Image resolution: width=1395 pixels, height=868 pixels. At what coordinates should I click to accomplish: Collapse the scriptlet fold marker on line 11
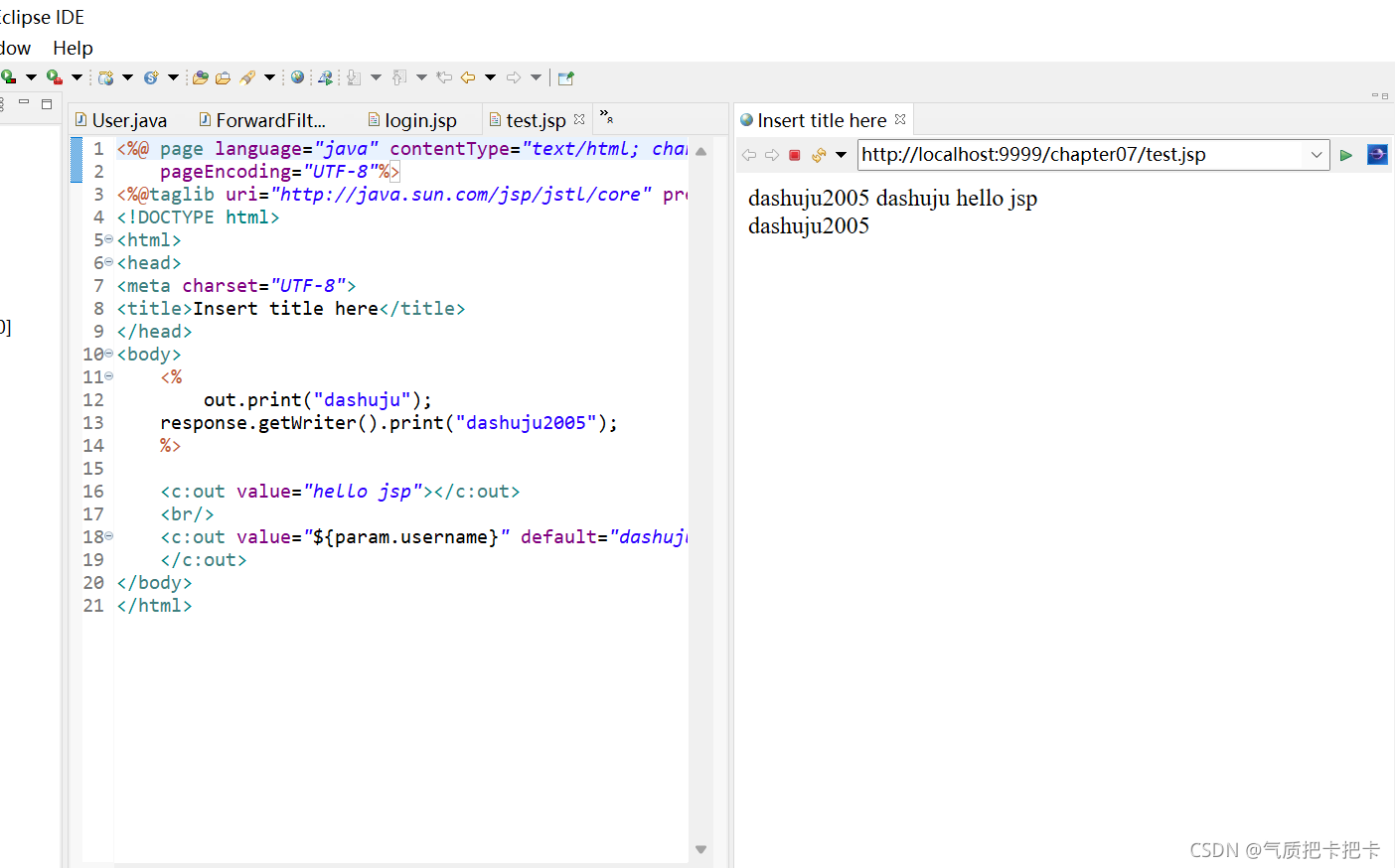(109, 376)
